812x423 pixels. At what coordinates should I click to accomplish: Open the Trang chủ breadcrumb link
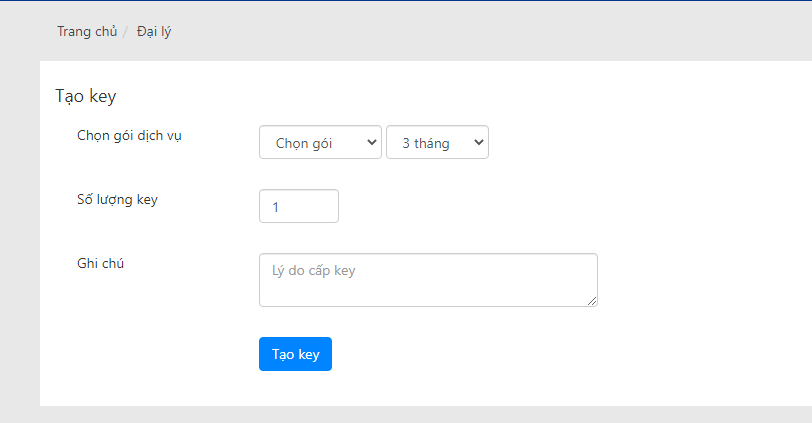[x=87, y=32]
